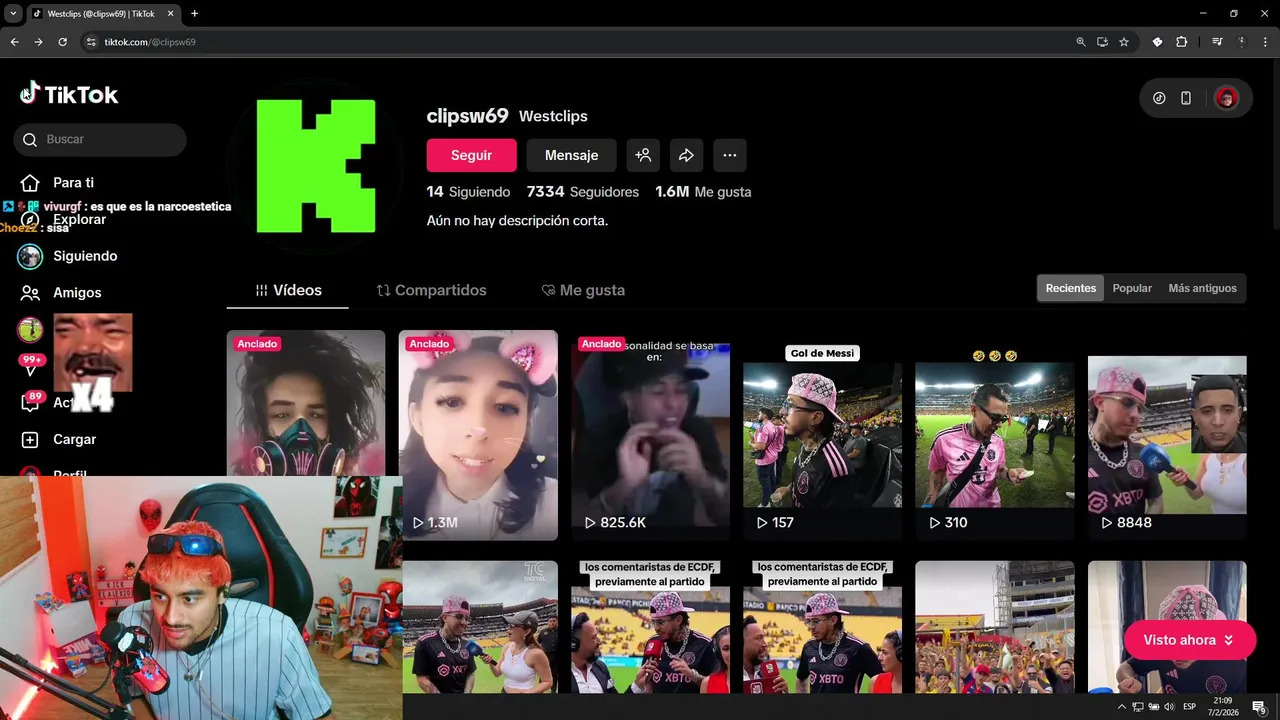
Task: Sort videos by Recientes
Action: coord(1070,288)
